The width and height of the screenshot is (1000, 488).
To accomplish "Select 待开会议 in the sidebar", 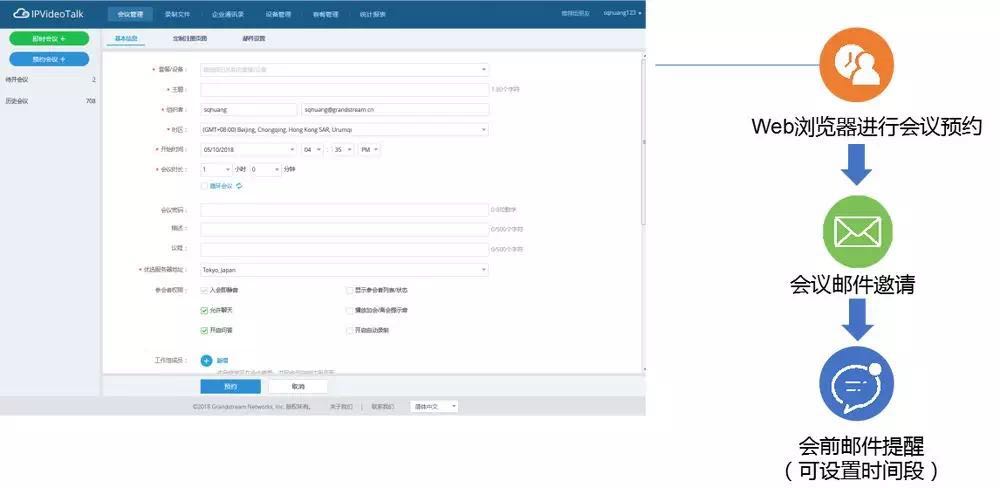I will 50,80.
